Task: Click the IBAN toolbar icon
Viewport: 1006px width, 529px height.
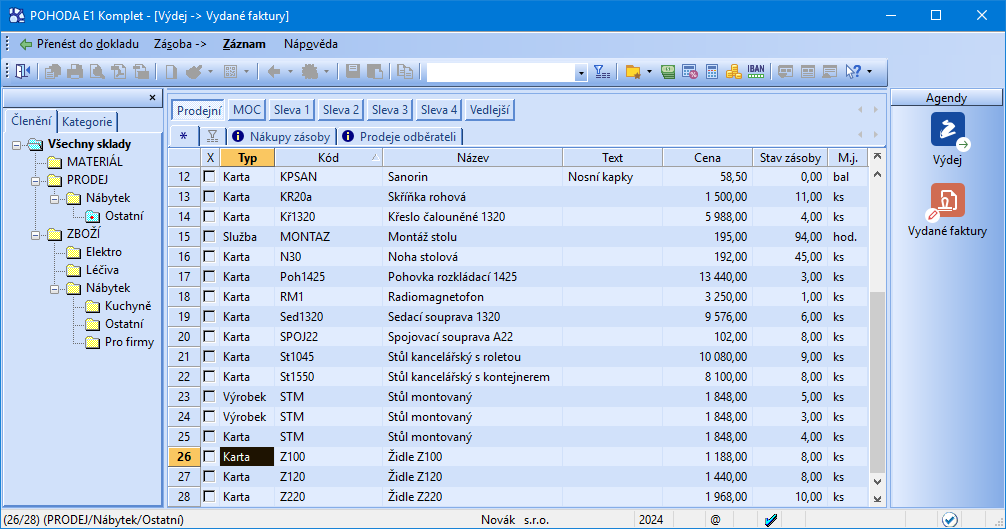Action: 757,72
